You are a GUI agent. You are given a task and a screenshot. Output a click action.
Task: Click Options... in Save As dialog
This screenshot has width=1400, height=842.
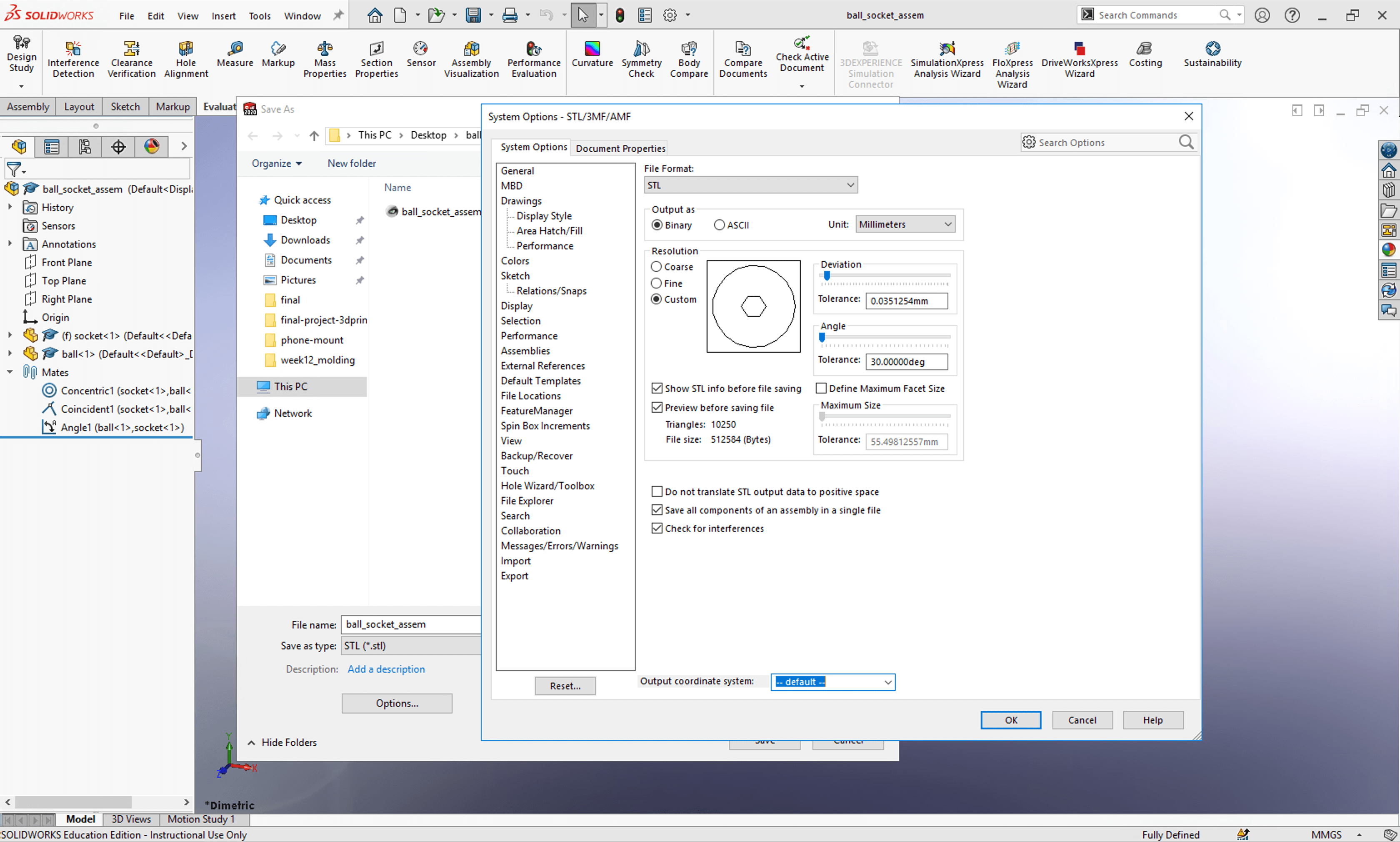[397, 704]
